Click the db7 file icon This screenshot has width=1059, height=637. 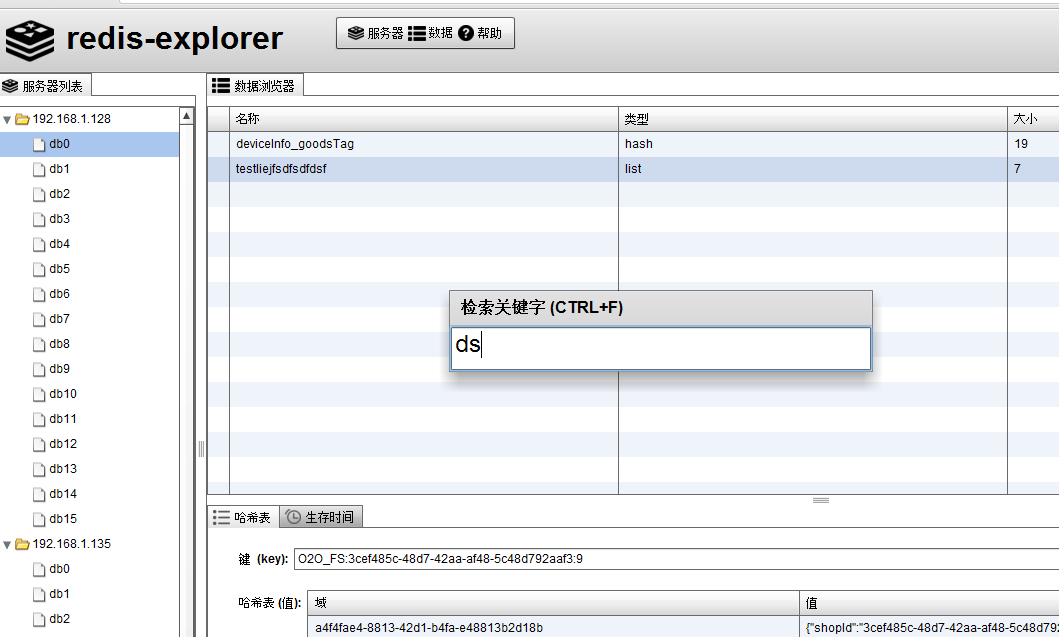pyautogui.click(x=39, y=320)
